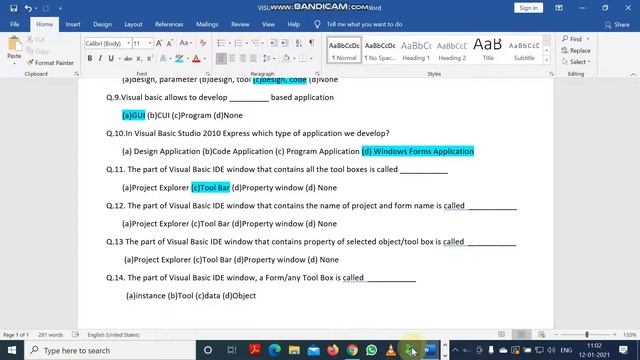Click the Sign in button
Image resolution: width=640 pixels, height=360 pixels.
(x=528, y=8)
